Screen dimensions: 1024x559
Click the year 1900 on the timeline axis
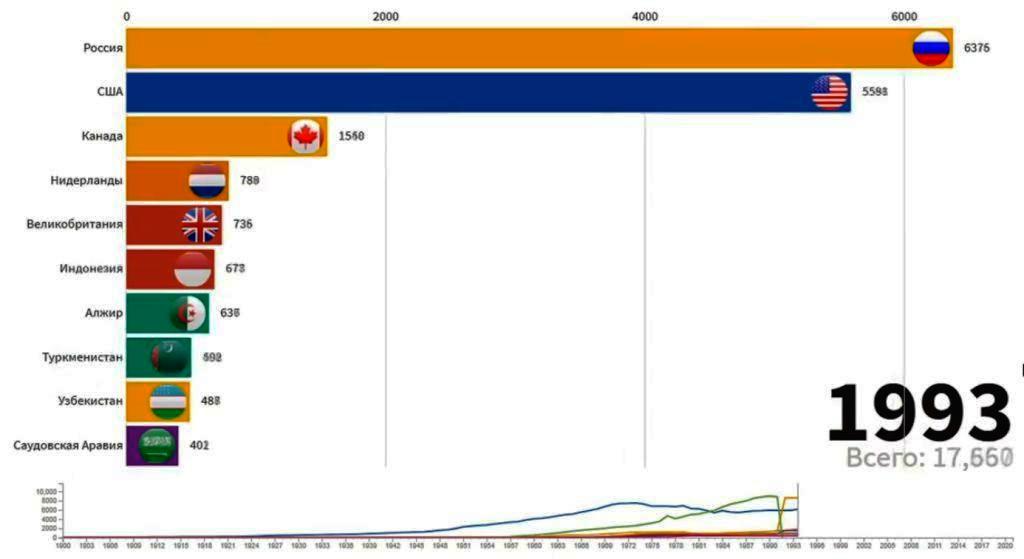coord(63,545)
